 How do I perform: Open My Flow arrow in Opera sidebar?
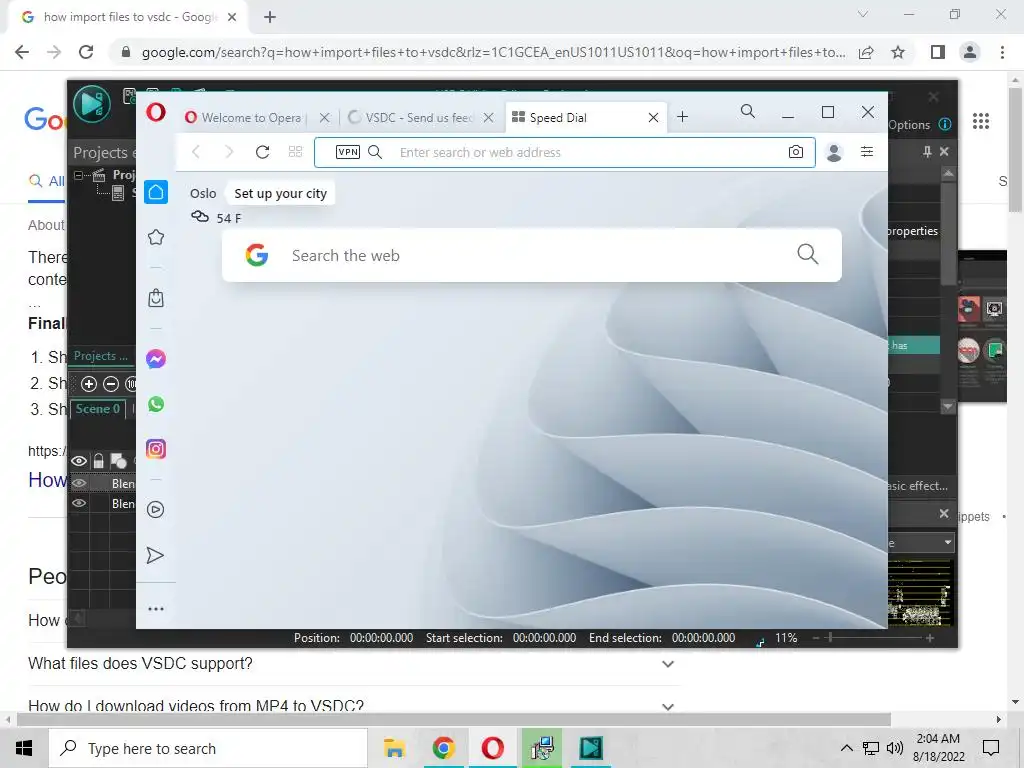(x=155, y=555)
